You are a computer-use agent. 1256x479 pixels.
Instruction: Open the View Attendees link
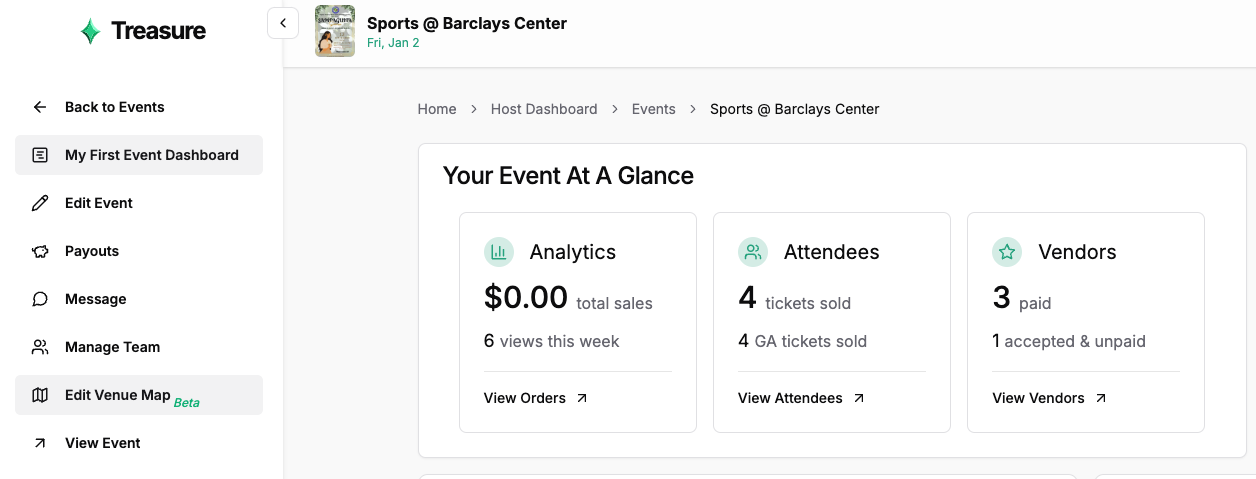[800, 398]
